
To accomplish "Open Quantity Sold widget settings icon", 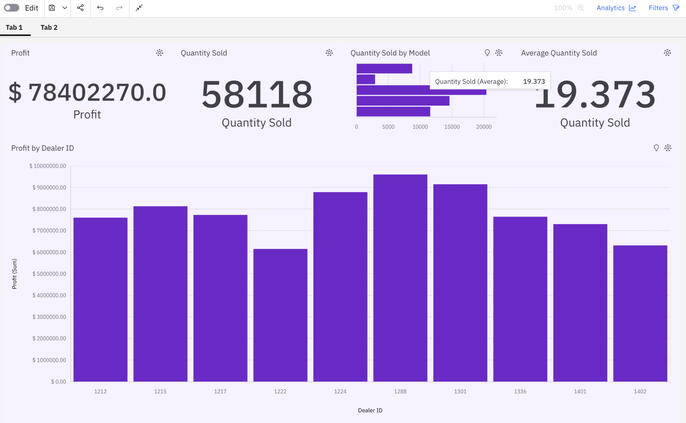I will [x=329, y=52].
